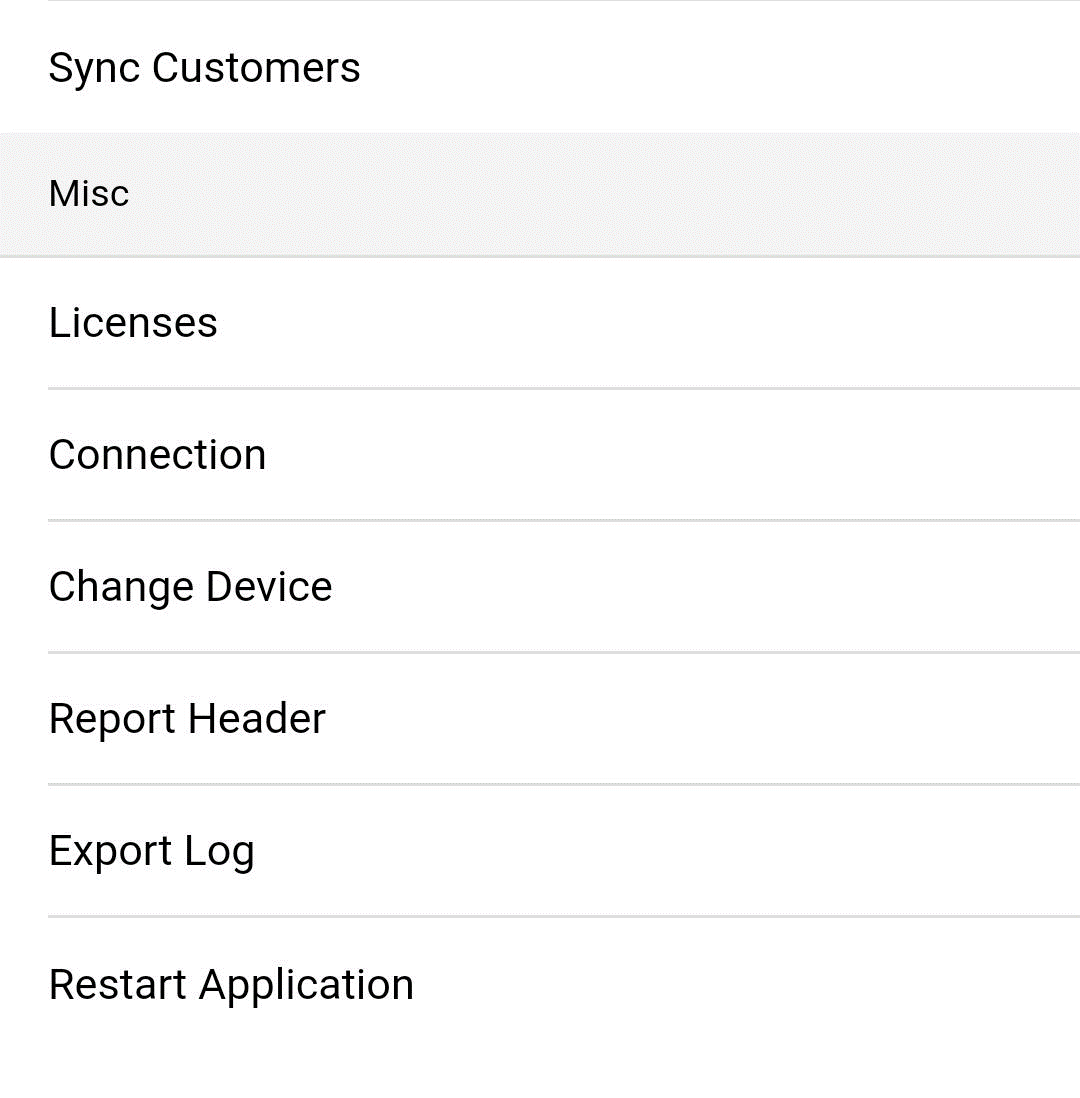Image resolution: width=1080 pixels, height=1098 pixels.
Task: Click the Restart Application text label
Action: (231, 985)
